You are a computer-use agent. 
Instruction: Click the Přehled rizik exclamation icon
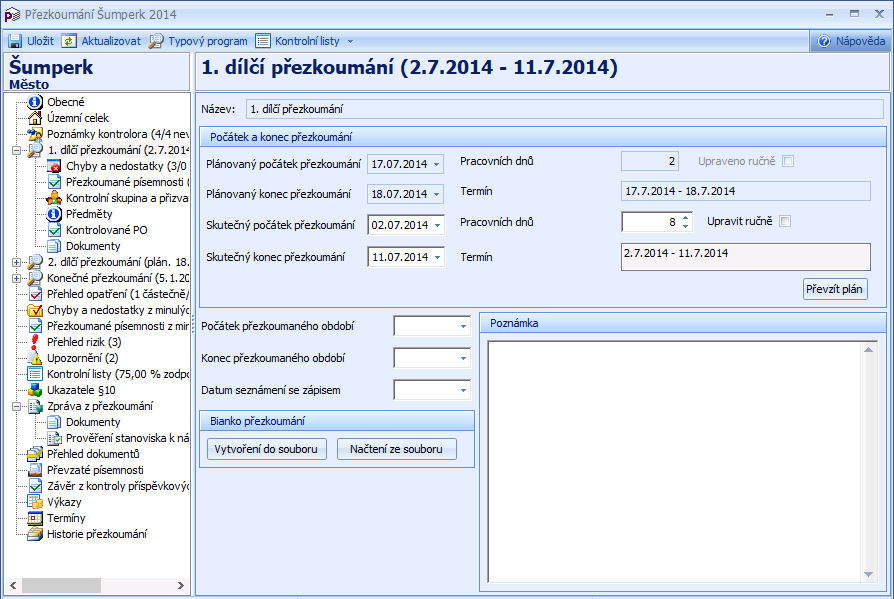35,342
